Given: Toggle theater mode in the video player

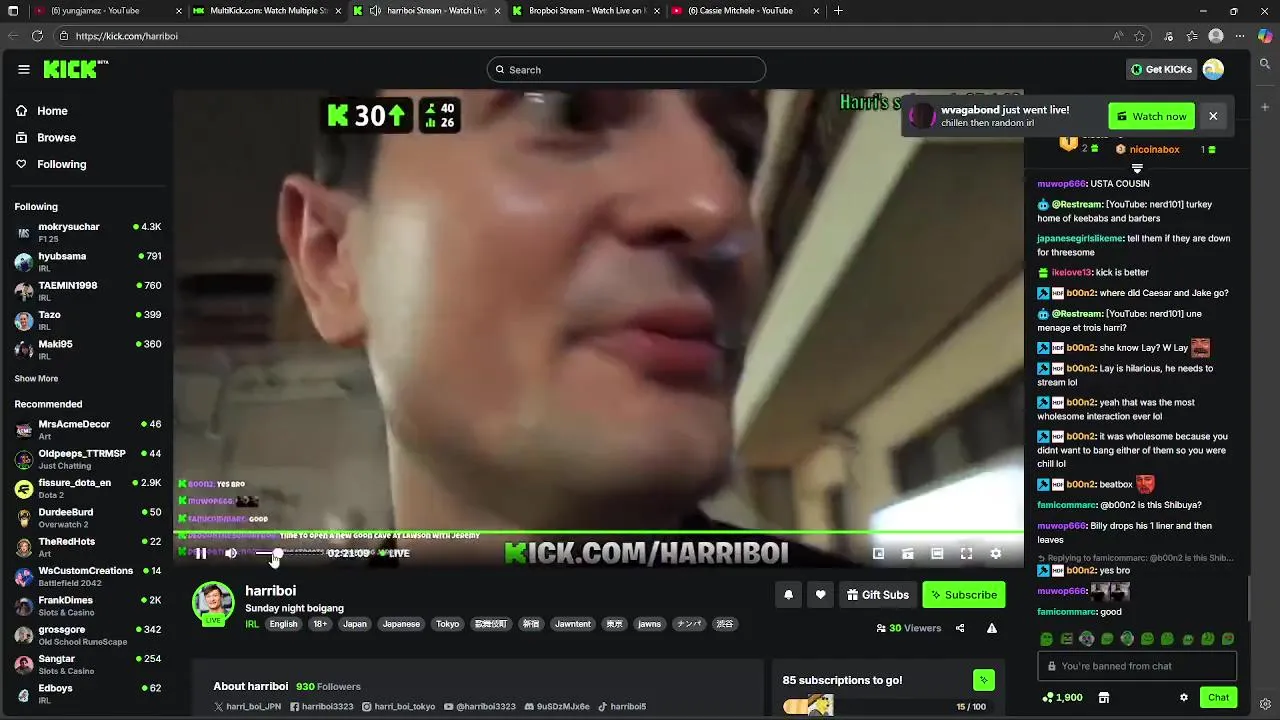Looking at the screenshot, I should [x=937, y=553].
